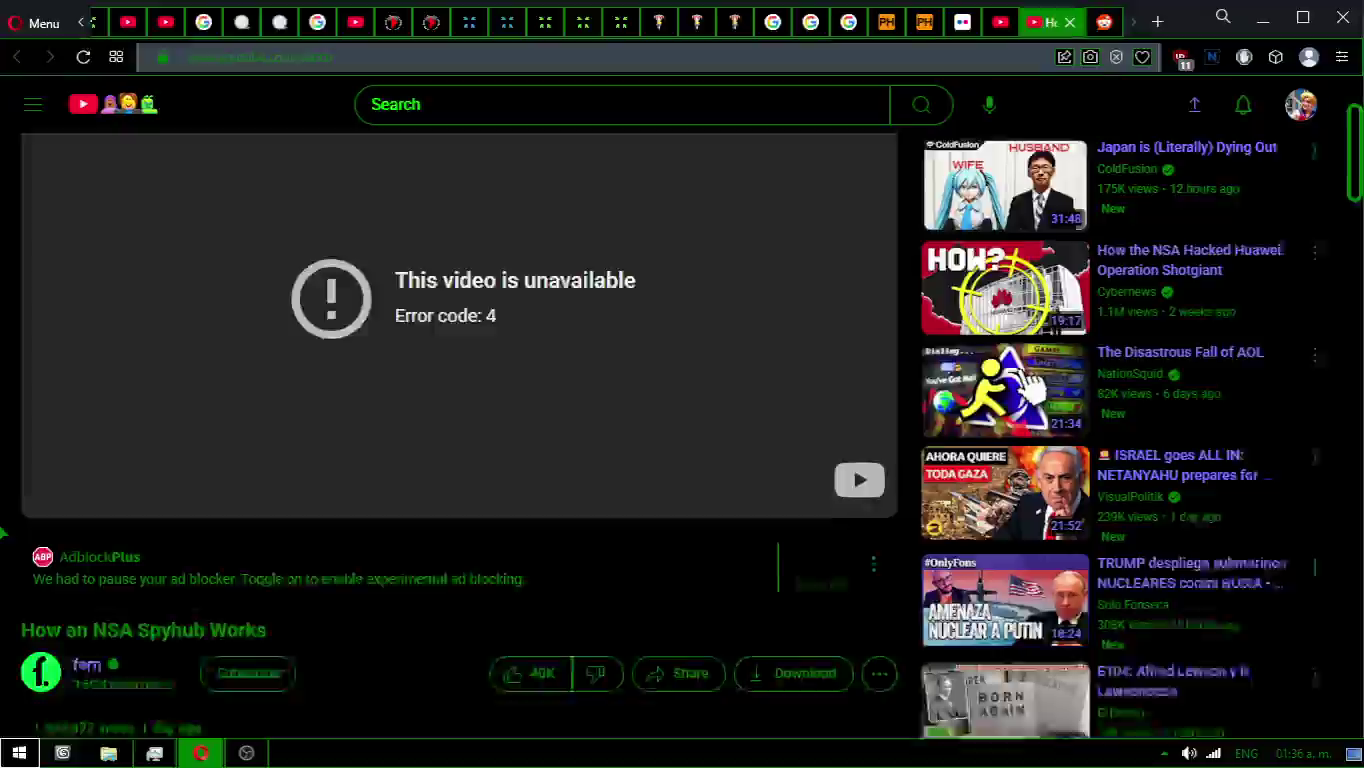Open 'Japan is (Literally) Dying Out' thumbnail
1364x768 pixels.
(1005, 185)
